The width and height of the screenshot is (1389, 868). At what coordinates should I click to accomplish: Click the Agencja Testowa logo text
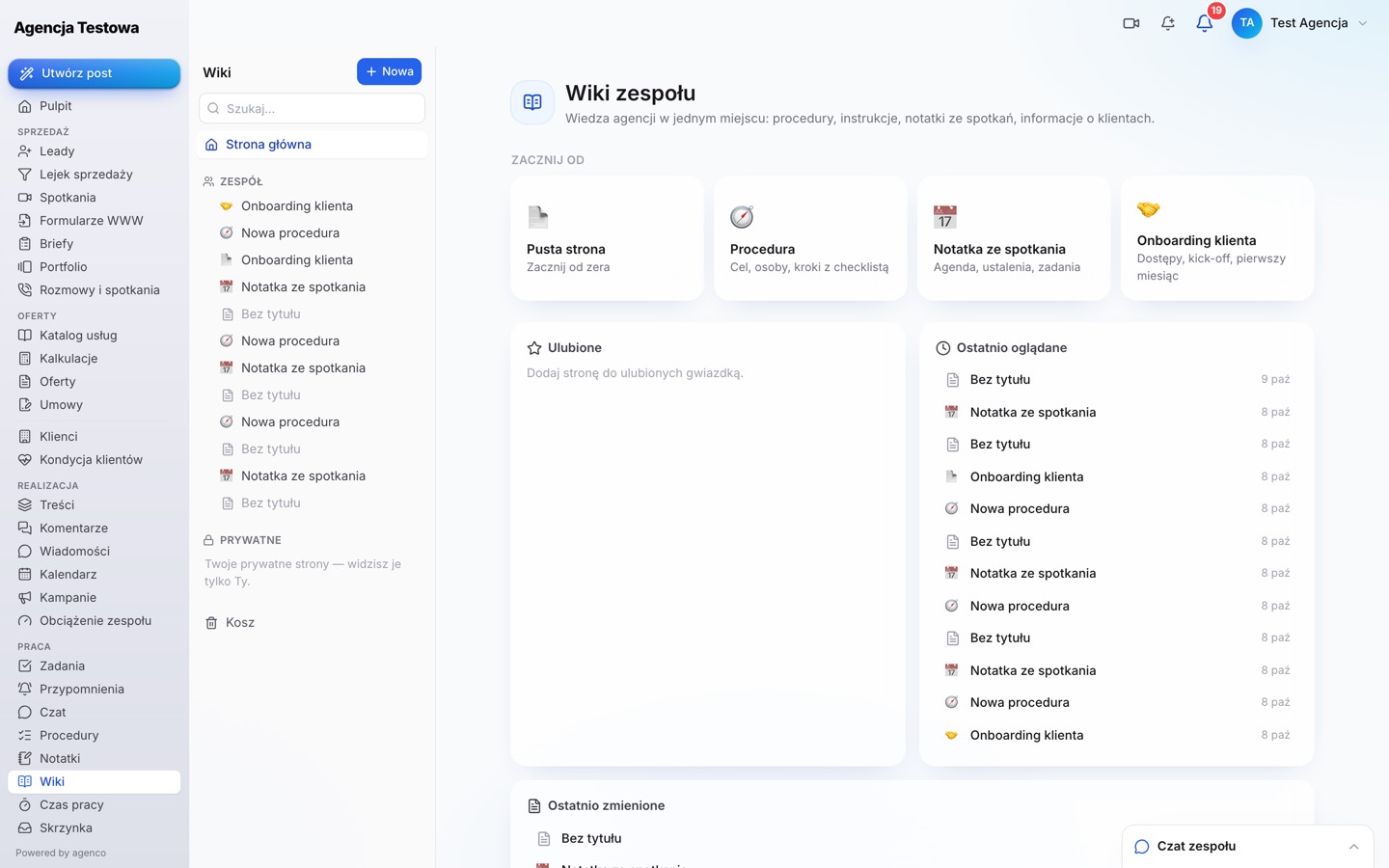coord(76,28)
